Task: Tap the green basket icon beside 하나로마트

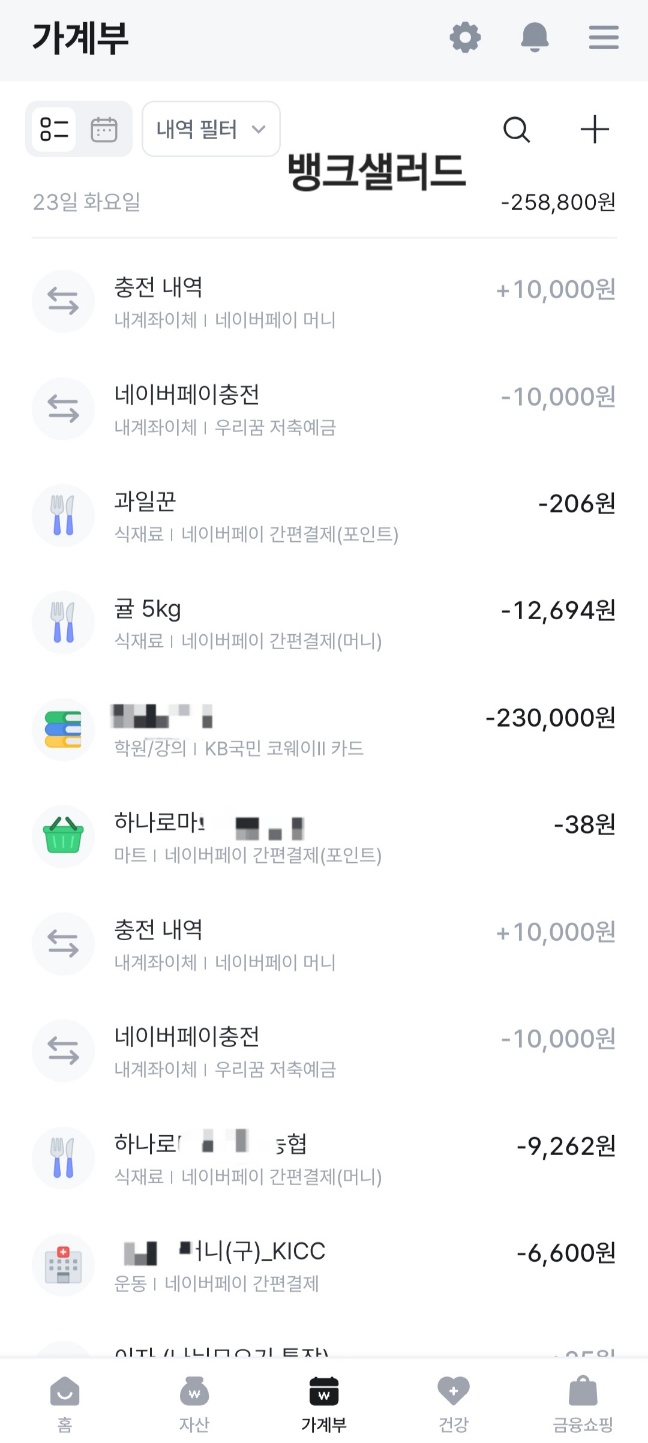Action: point(63,836)
